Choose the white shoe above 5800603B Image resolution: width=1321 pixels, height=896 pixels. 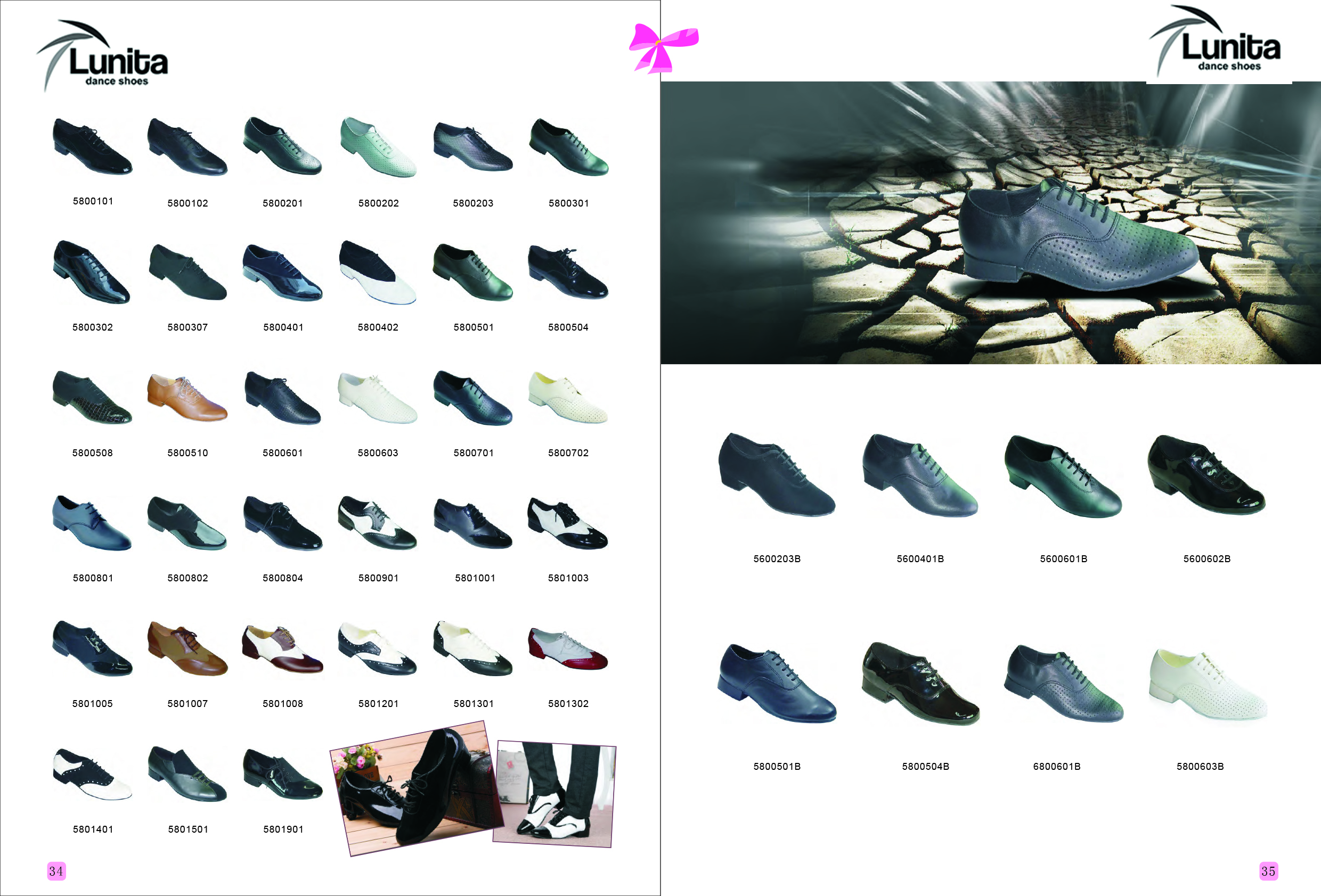click(1208, 684)
